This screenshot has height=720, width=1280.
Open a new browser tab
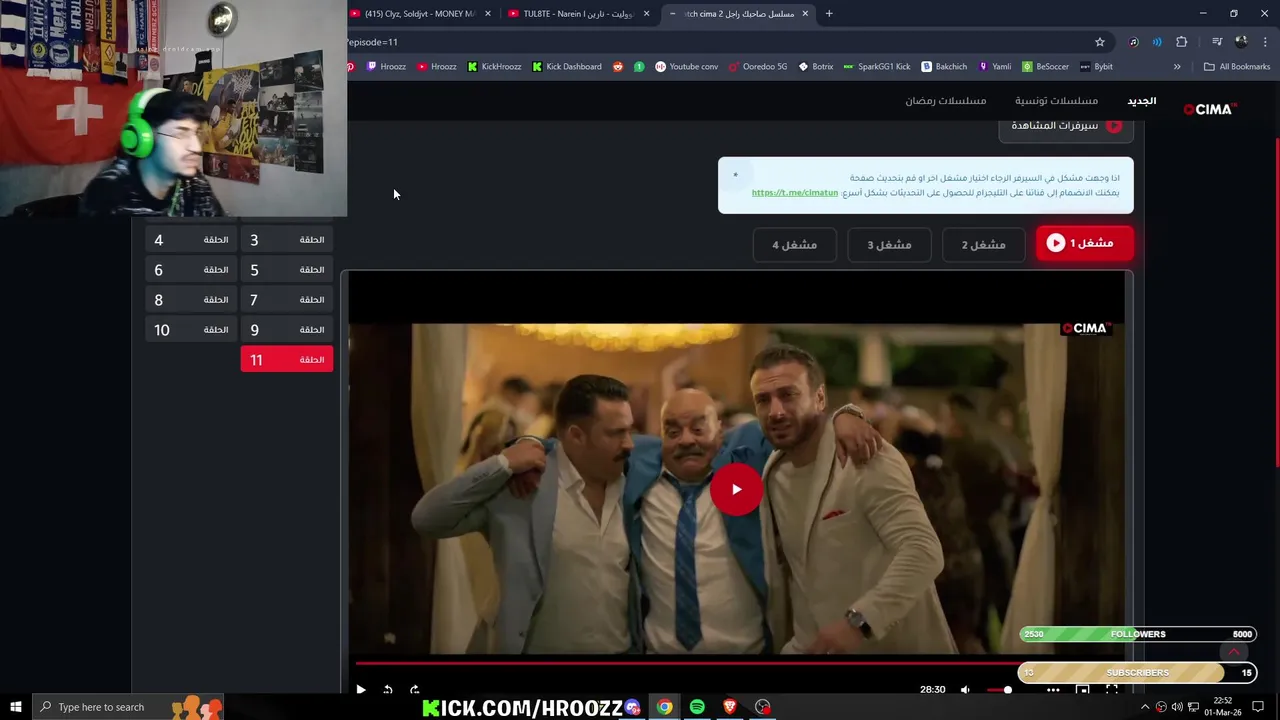tap(829, 14)
